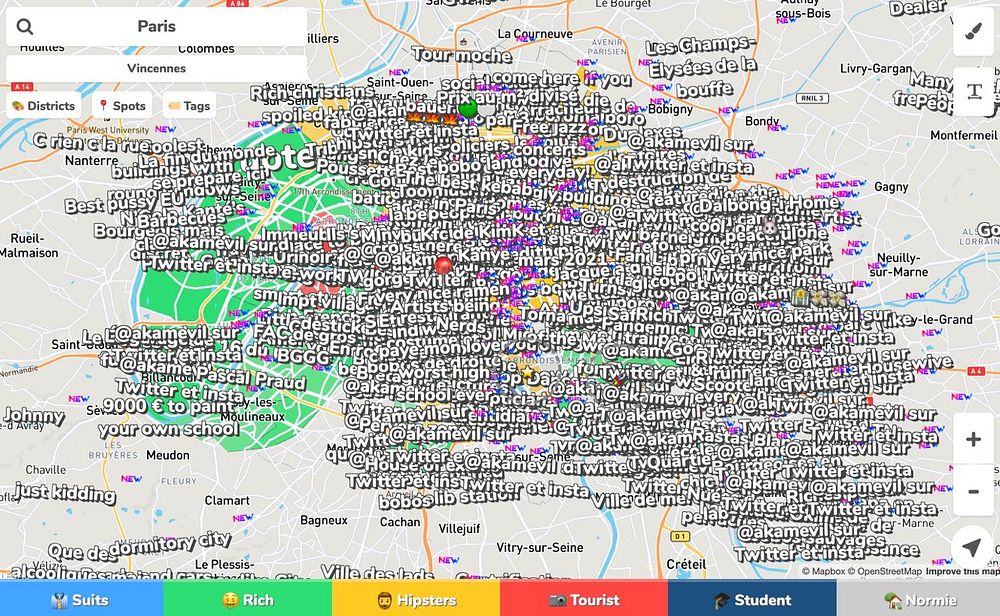Select the Student category tab
The width and height of the screenshot is (1000, 616).
tap(753, 600)
